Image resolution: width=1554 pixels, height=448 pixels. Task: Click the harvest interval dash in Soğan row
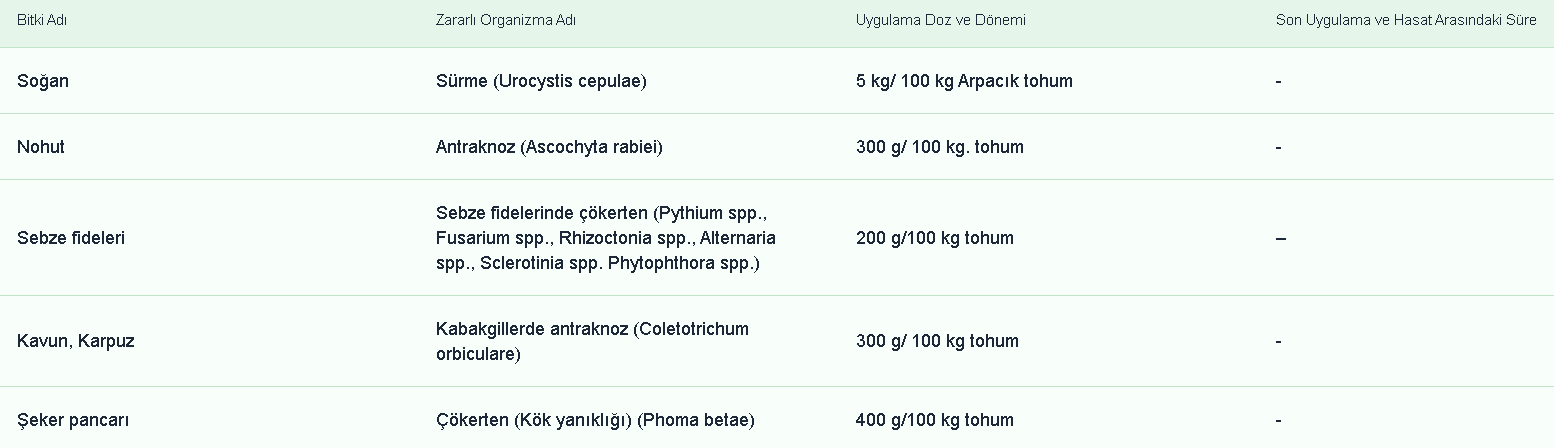(x=1279, y=81)
